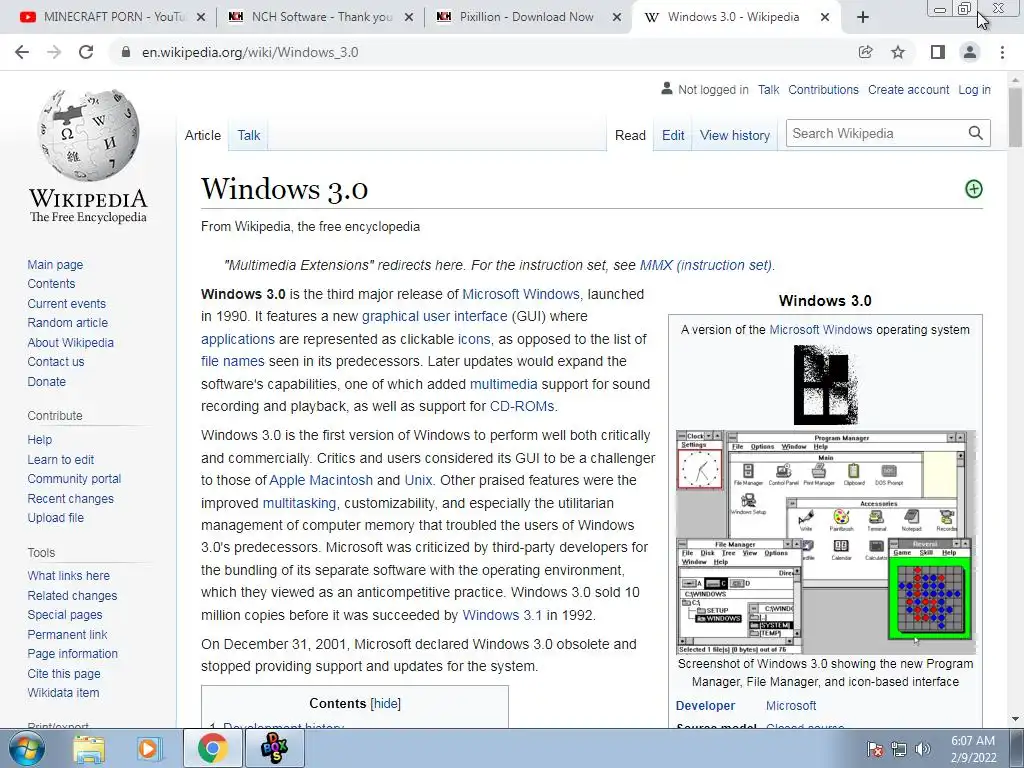Click the Windows 3.0 logo thumbnail
The height and width of the screenshot is (768, 1024).
[825, 385]
